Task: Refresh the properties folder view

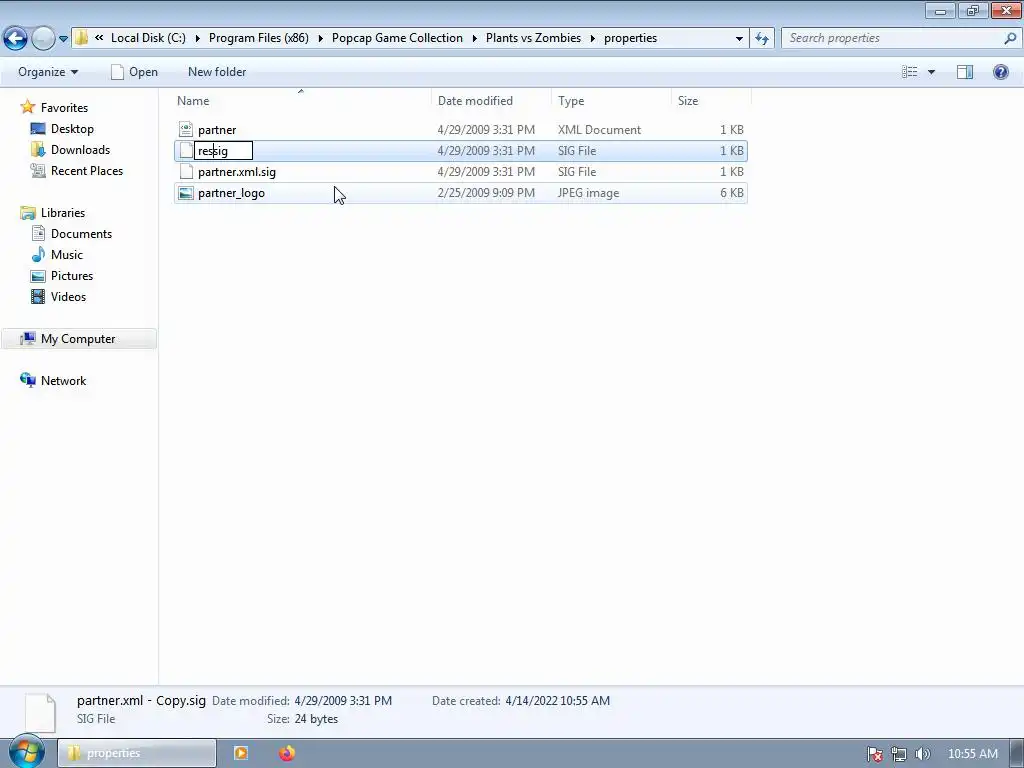Action: [x=762, y=38]
